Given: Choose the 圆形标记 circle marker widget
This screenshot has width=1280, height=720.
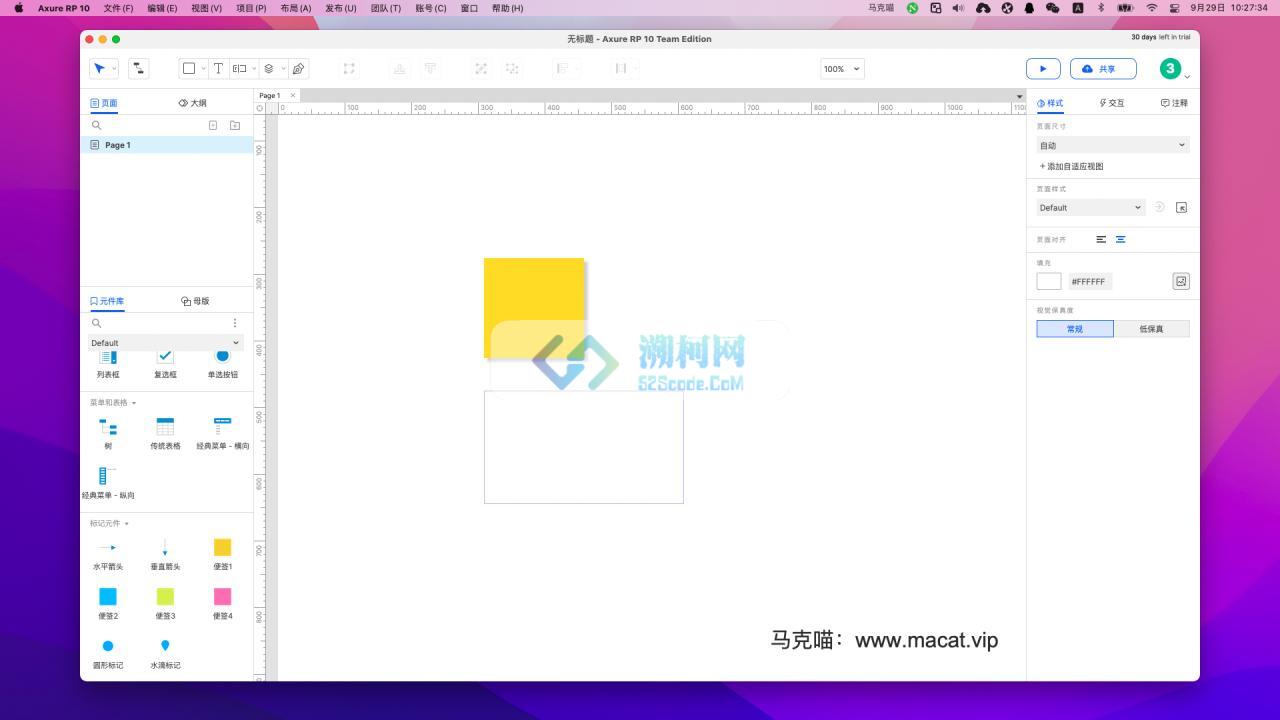Looking at the screenshot, I should pyautogui.click(x=108, y=652).
